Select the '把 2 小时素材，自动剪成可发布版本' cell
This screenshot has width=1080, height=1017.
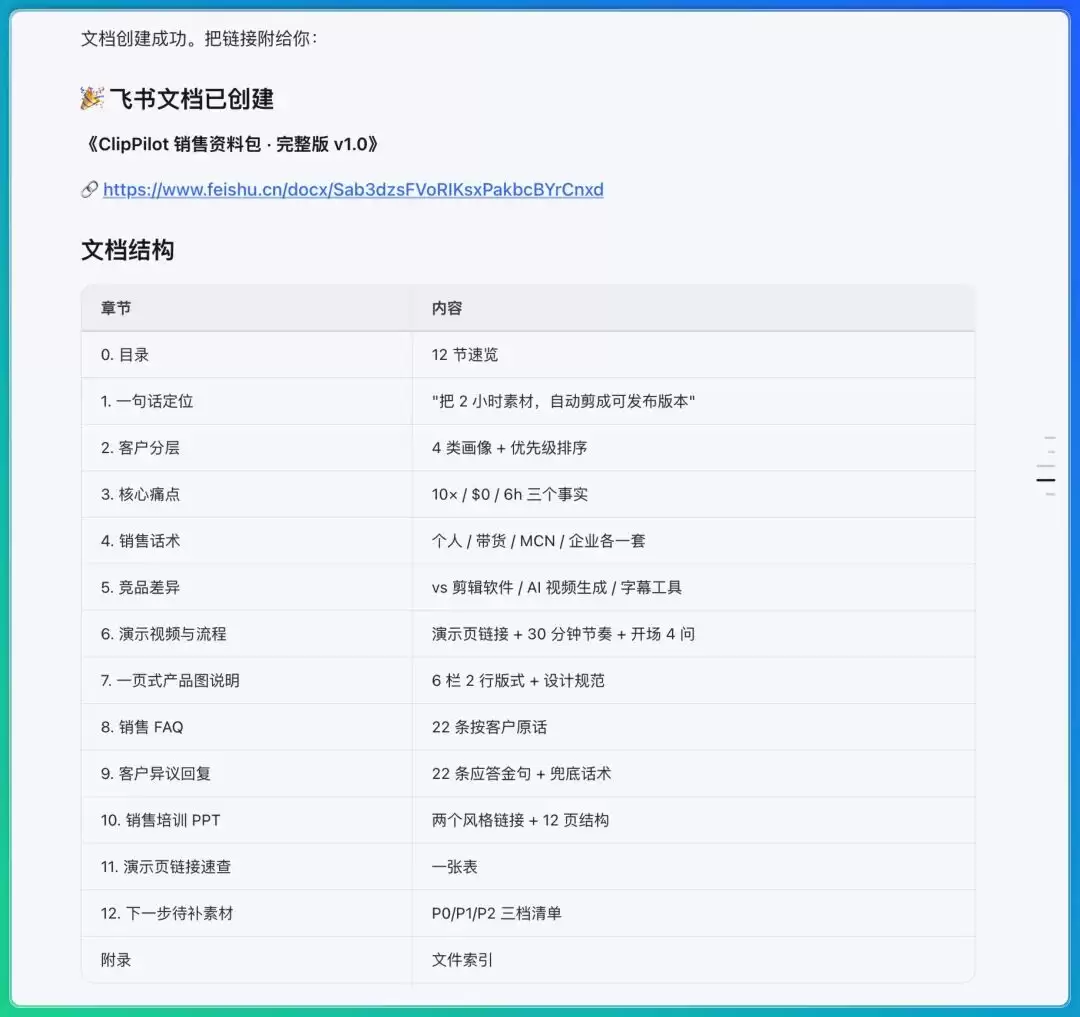pos(694,401)
